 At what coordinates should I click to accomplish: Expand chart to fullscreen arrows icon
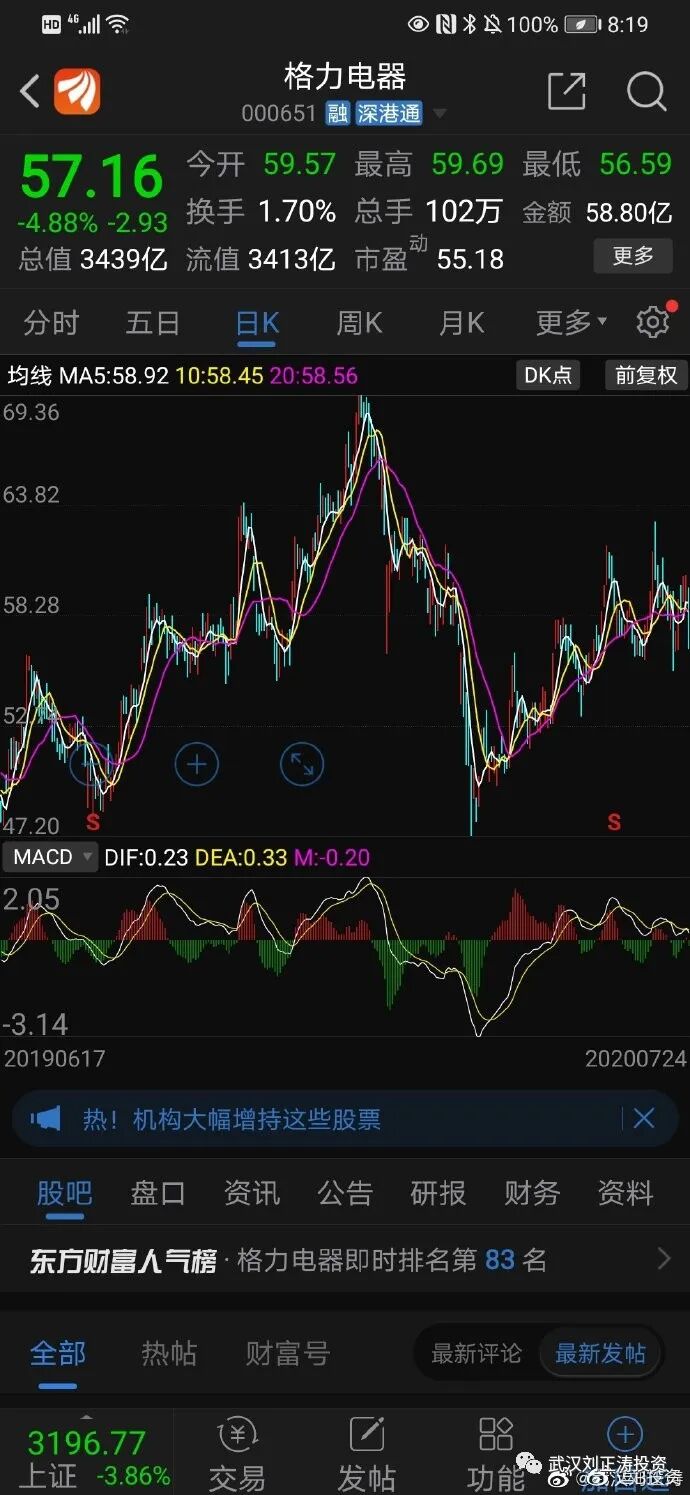coord(302,765)
